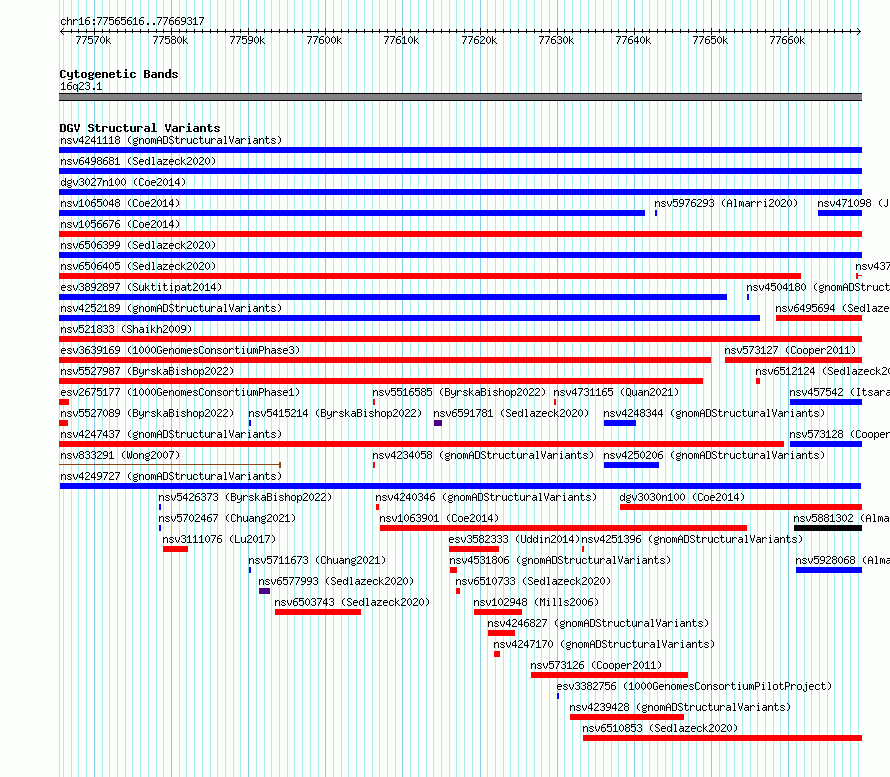Click the nsv5702467 (Chuang2021) label
This screenshot has width=890, height=777.
pyautogui.click(x=227, y=518)
